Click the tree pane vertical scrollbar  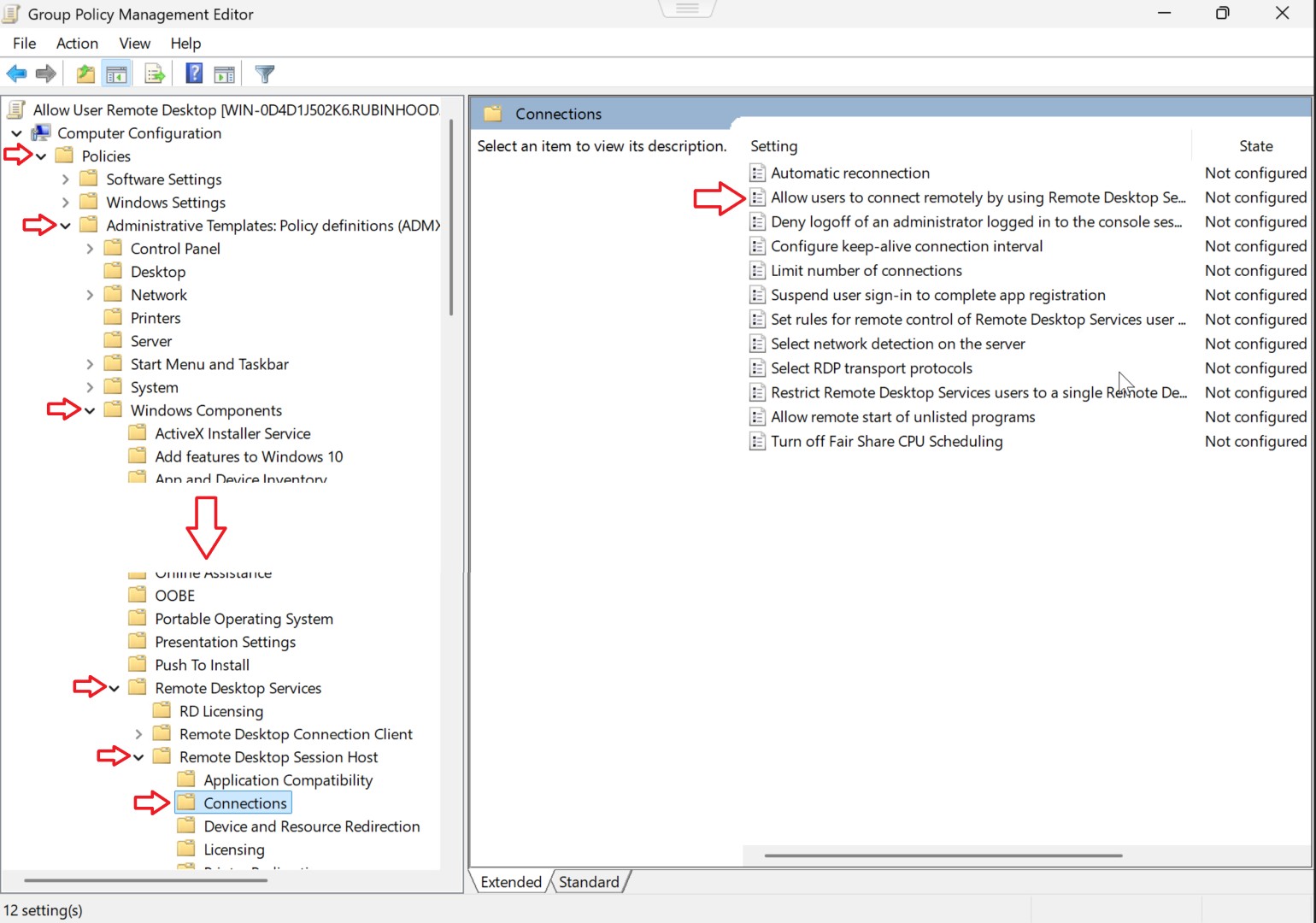click(450, 216)
